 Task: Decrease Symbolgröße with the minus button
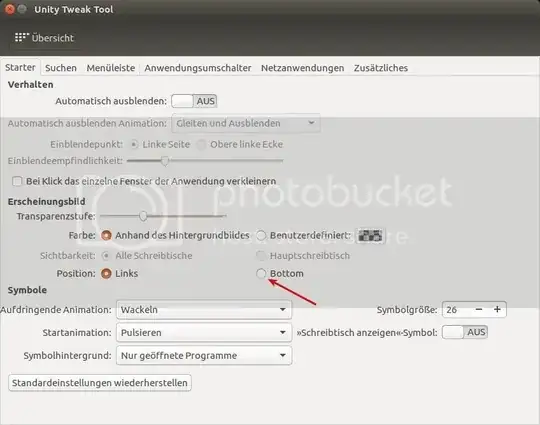[479, 309]
